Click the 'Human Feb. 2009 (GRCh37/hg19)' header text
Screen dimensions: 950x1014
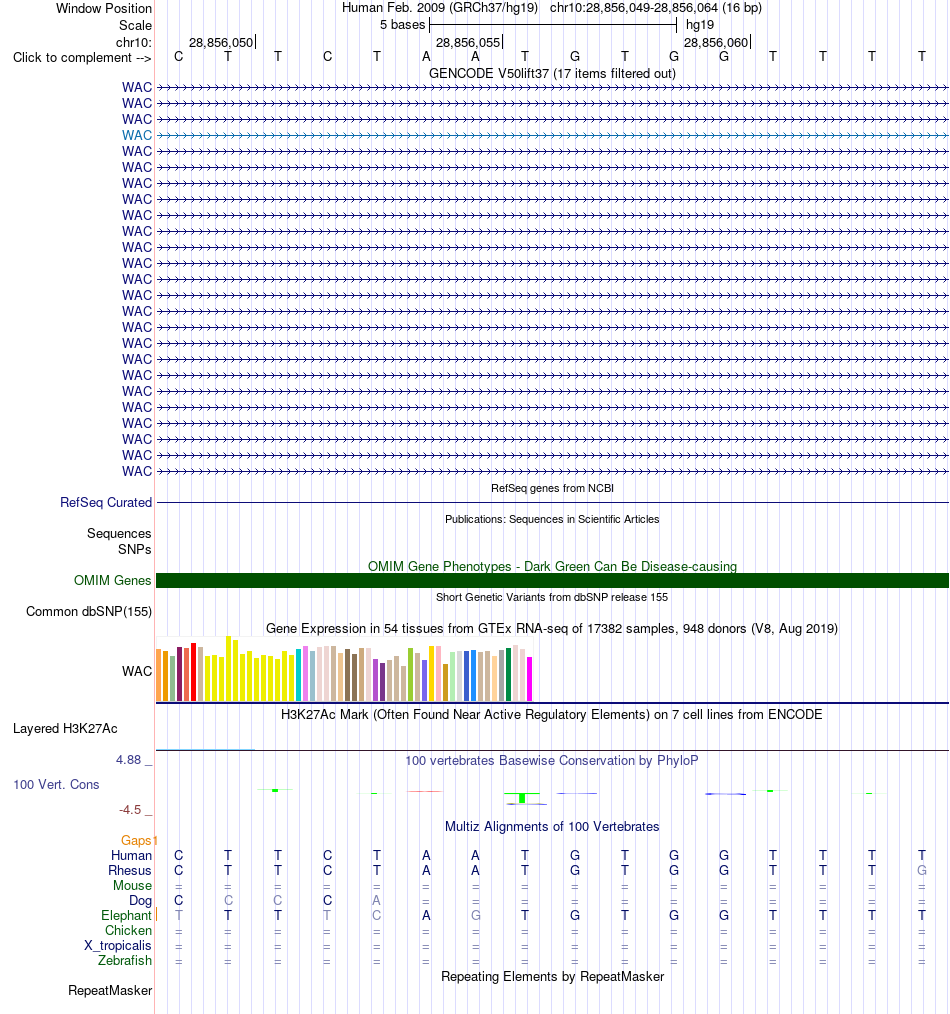click(x=440, y=8)
